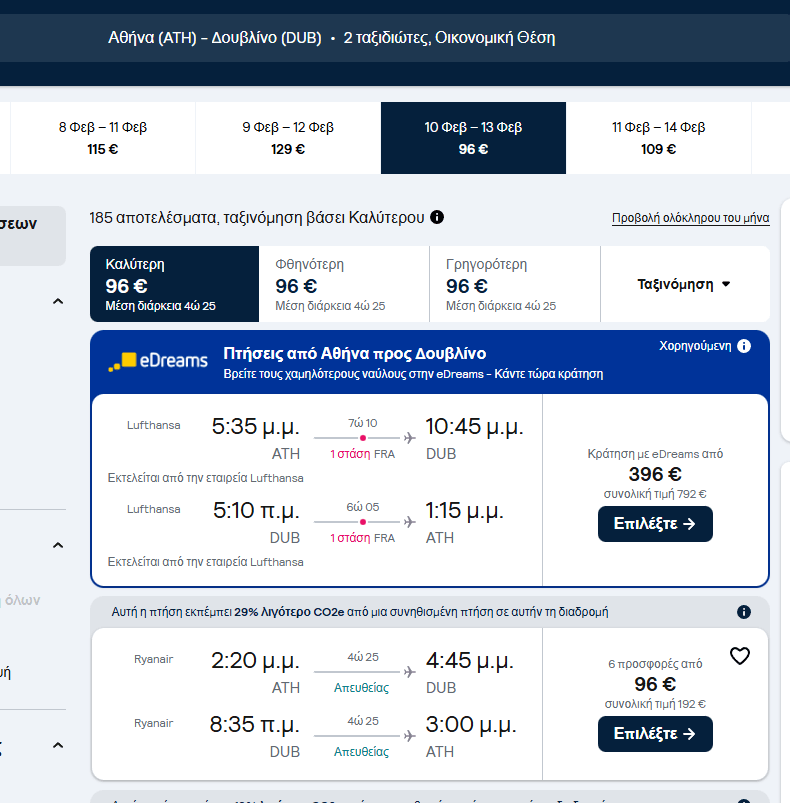
Task: Click the CO2 emissions info icon
Action: pyautogui.click(x=744, y=612)
